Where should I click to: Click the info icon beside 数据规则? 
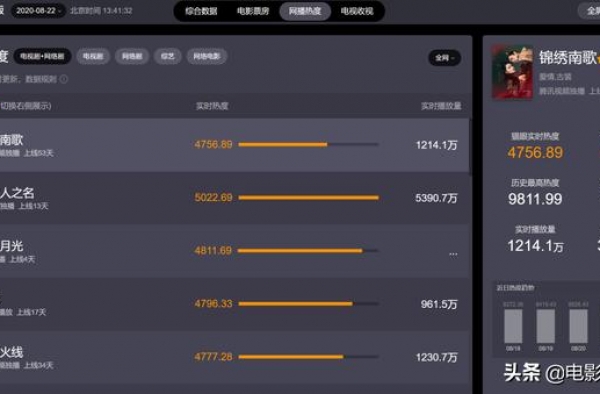coord(64,79)
